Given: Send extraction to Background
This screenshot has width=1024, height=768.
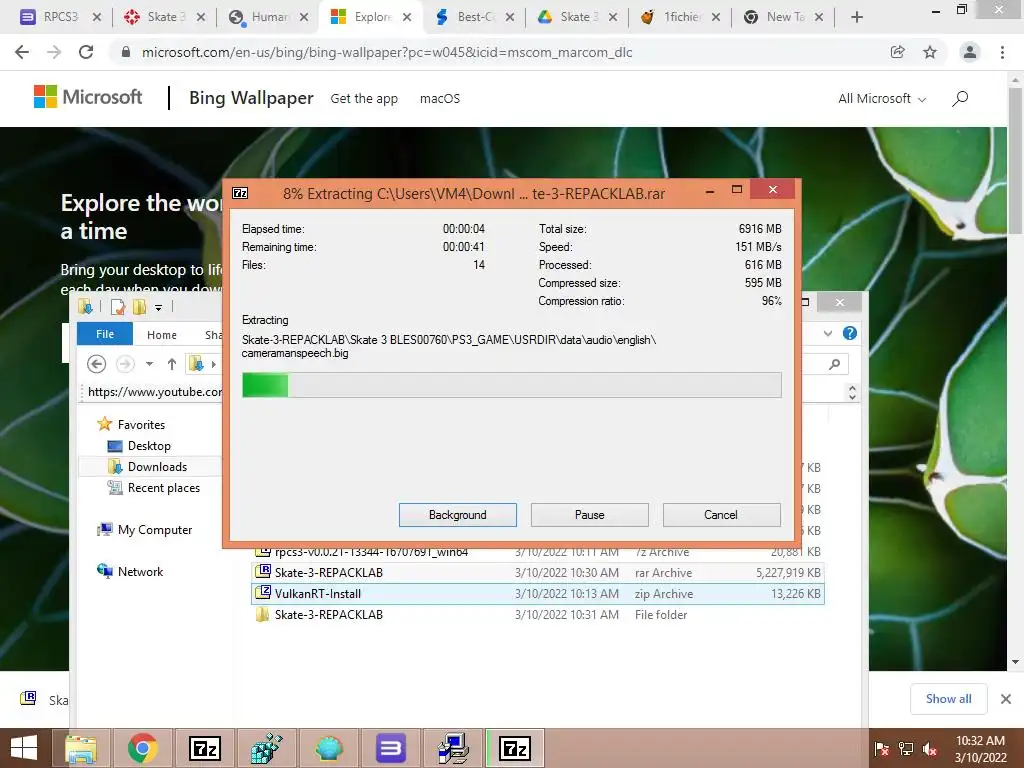Looking at the screenshot, I should 457,515.
